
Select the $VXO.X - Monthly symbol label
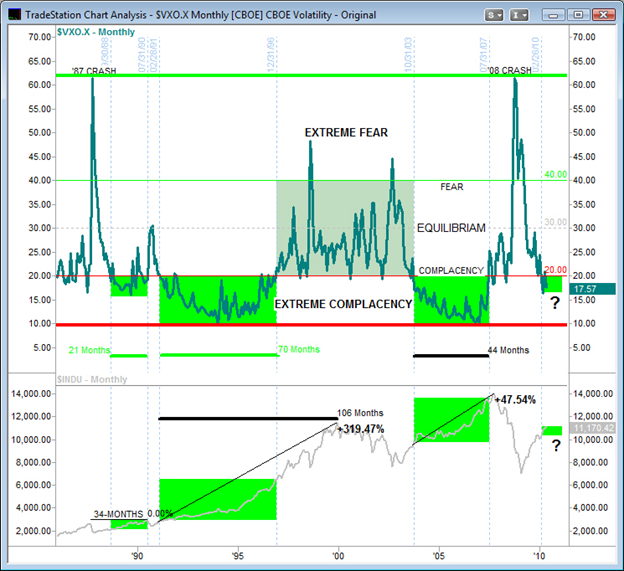point(96,32)
